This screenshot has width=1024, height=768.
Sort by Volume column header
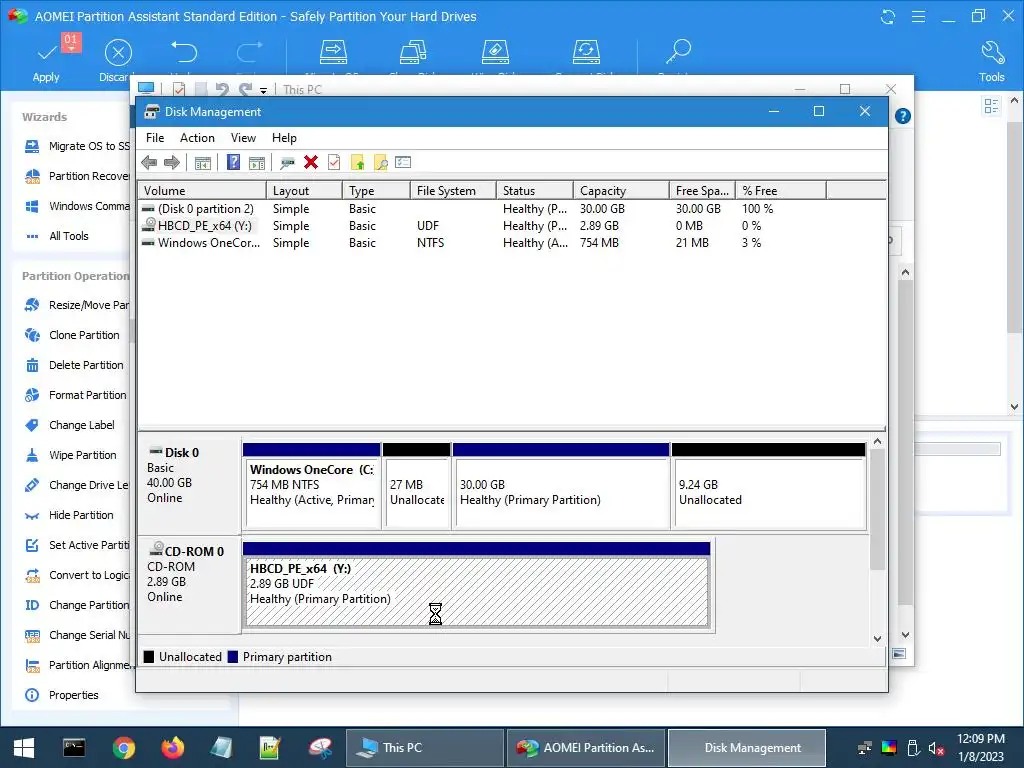[202, 191]
